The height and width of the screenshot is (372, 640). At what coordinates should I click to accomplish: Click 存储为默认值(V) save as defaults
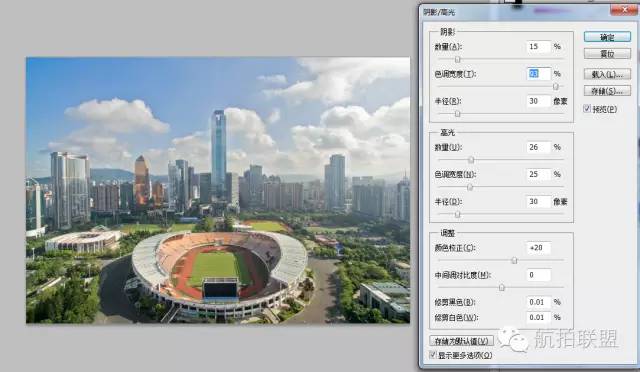[461, 341]
